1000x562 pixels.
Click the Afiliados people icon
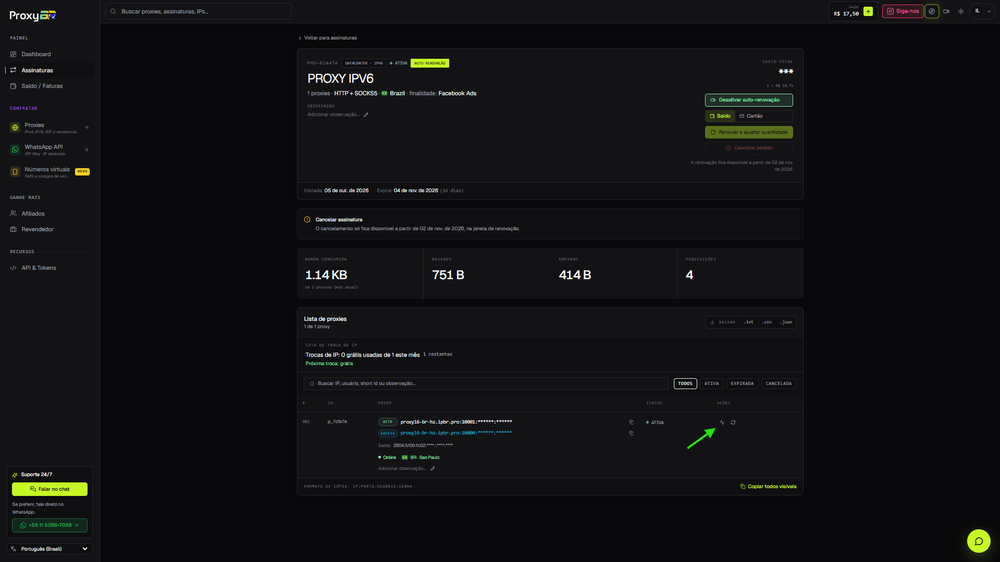(x=13, y=214)
